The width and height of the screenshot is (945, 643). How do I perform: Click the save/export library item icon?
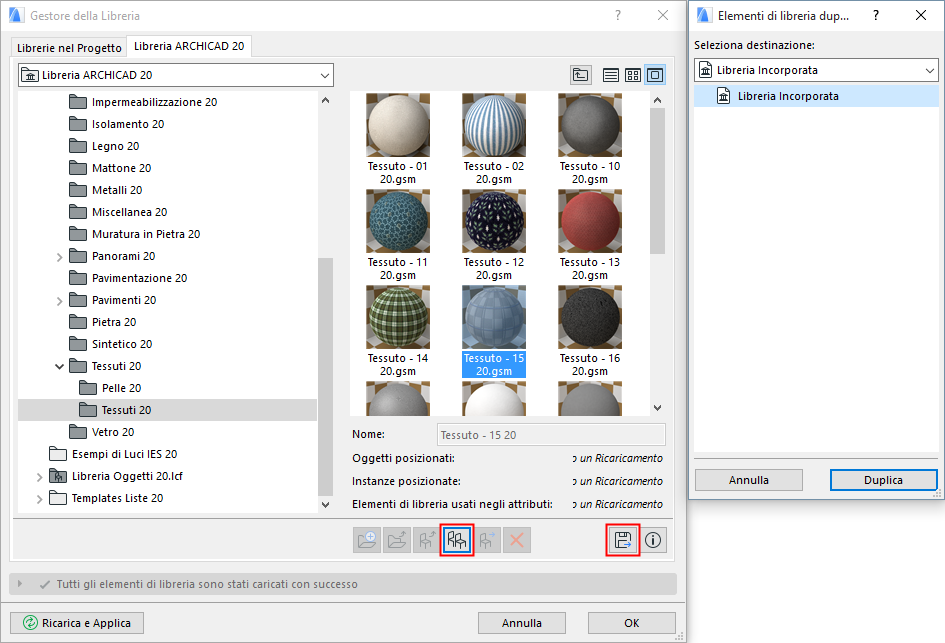pos(623,540)
